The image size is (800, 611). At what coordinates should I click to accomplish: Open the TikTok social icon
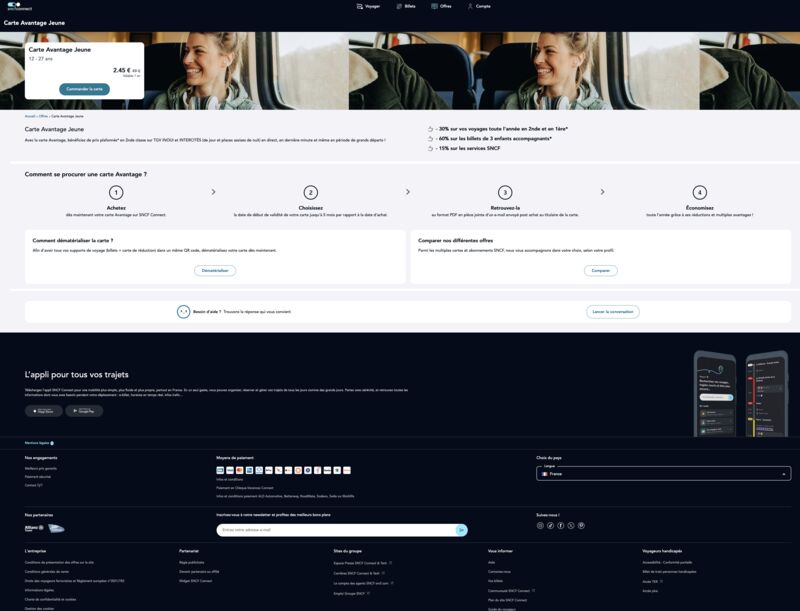coord(551,525)
